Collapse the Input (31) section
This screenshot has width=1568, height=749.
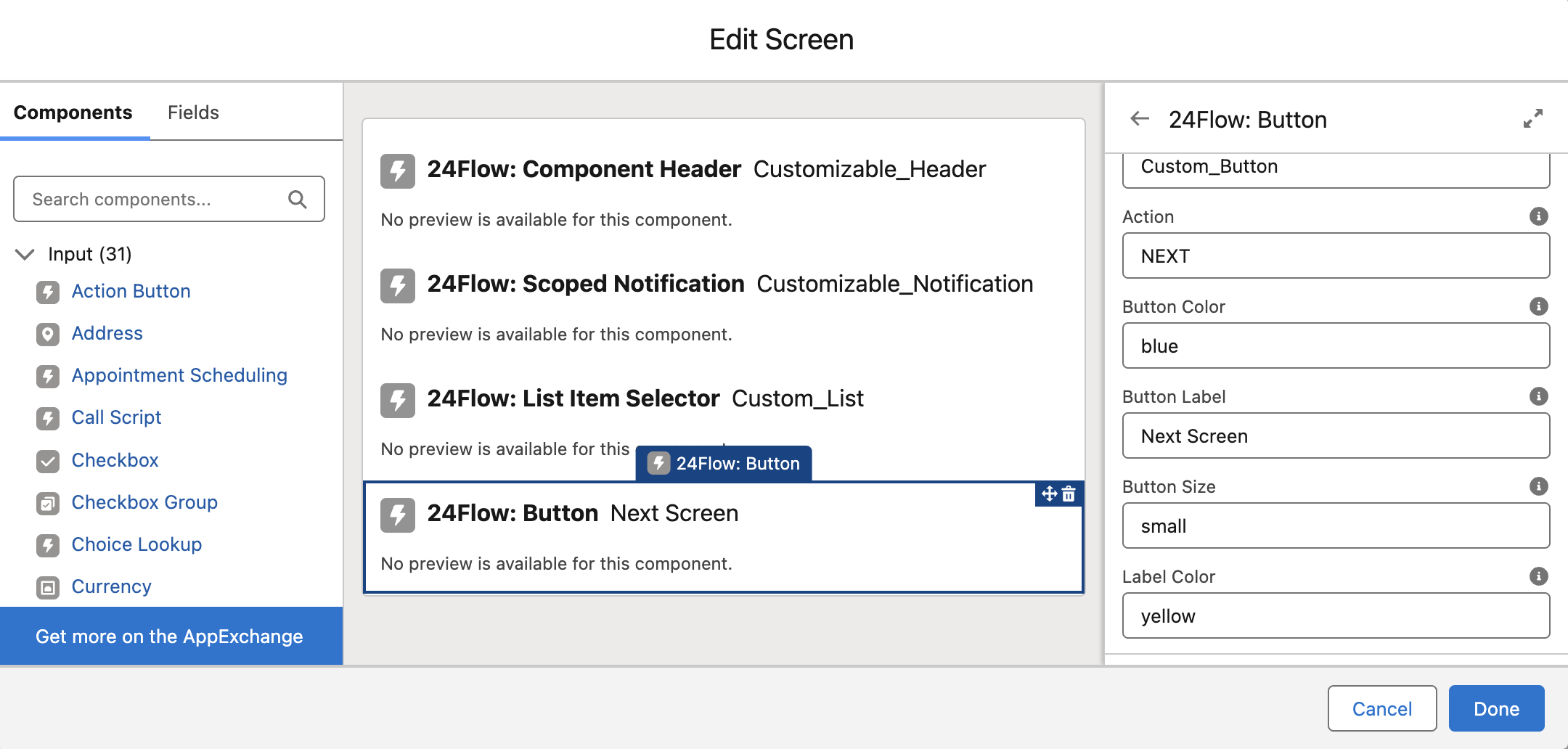(25, 254)
